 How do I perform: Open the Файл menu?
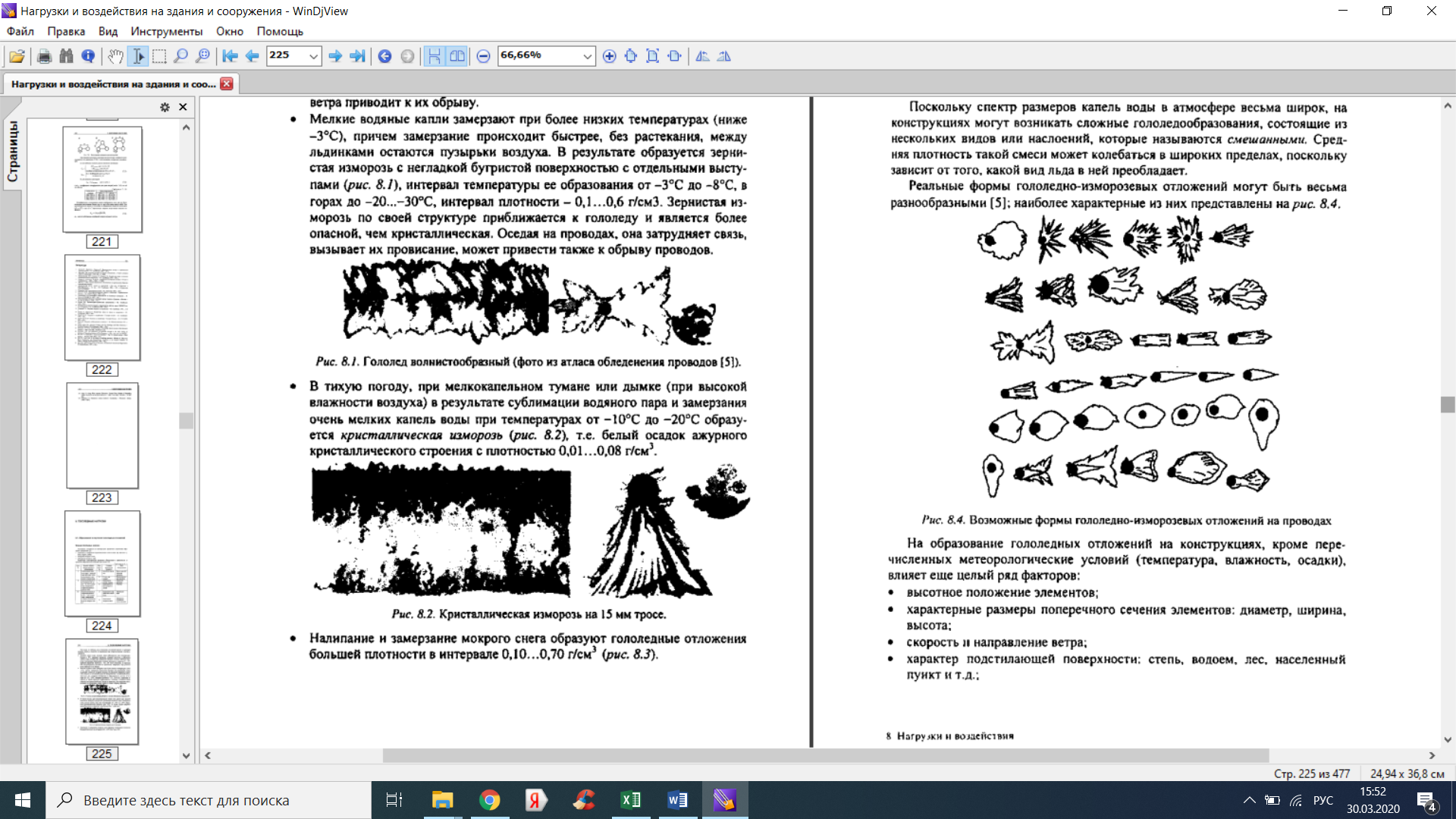pos(20,31)
